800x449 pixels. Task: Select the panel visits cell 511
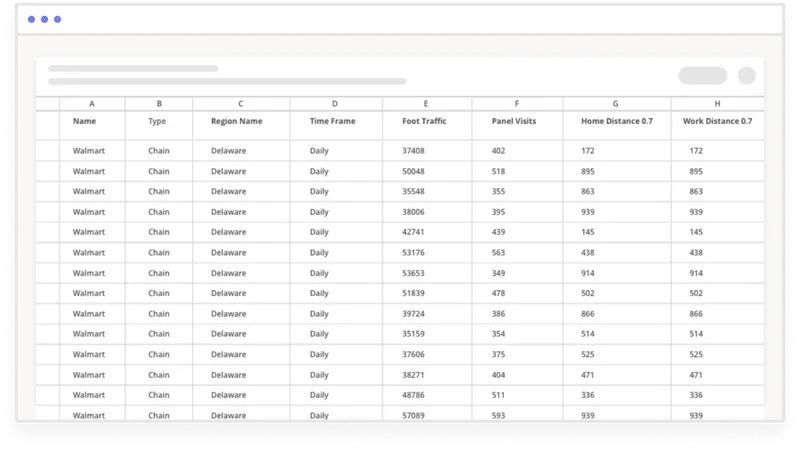517,395
